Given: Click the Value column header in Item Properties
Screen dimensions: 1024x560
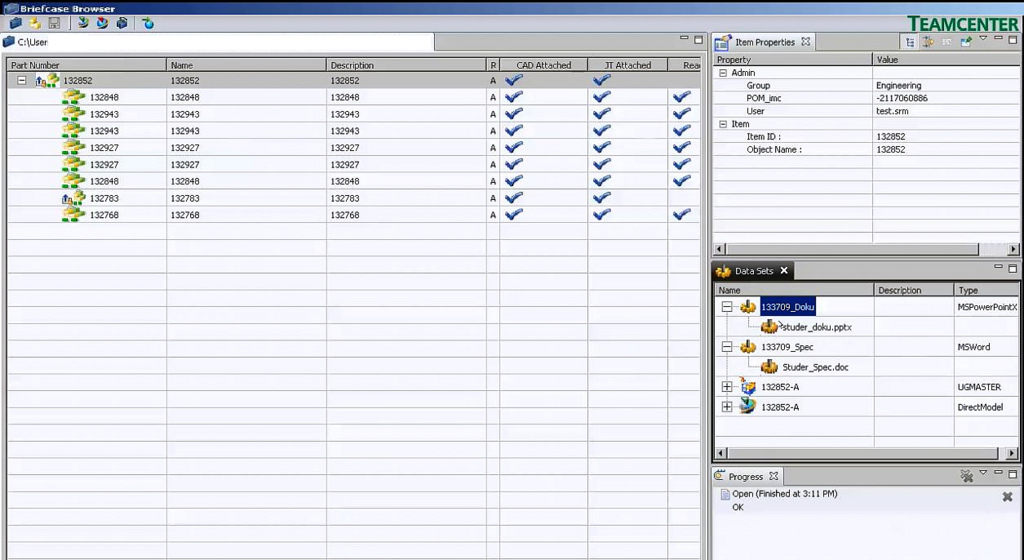Looking at the screenshot, I should point(945,59).
